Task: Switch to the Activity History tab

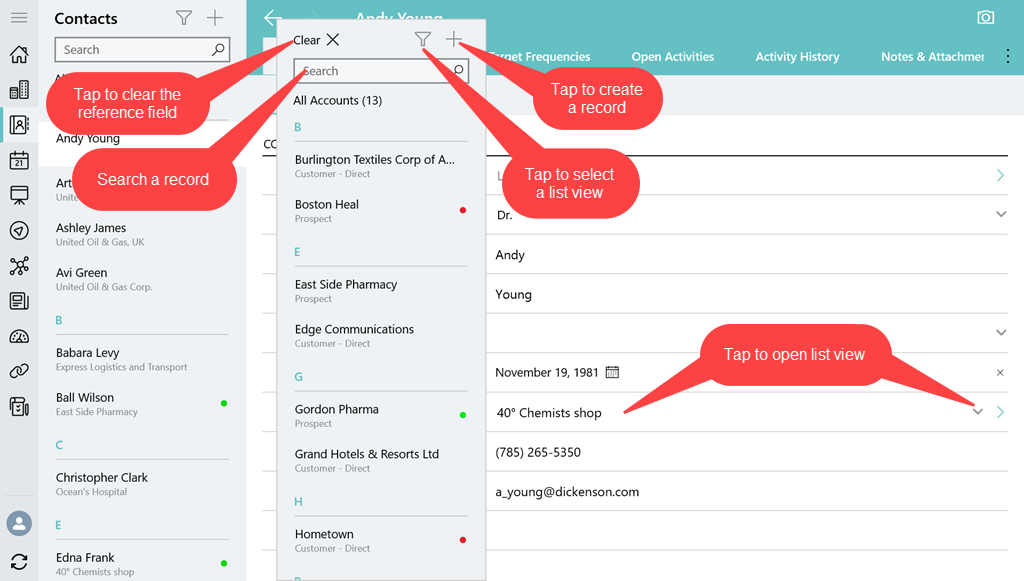Action: point(797,57)
